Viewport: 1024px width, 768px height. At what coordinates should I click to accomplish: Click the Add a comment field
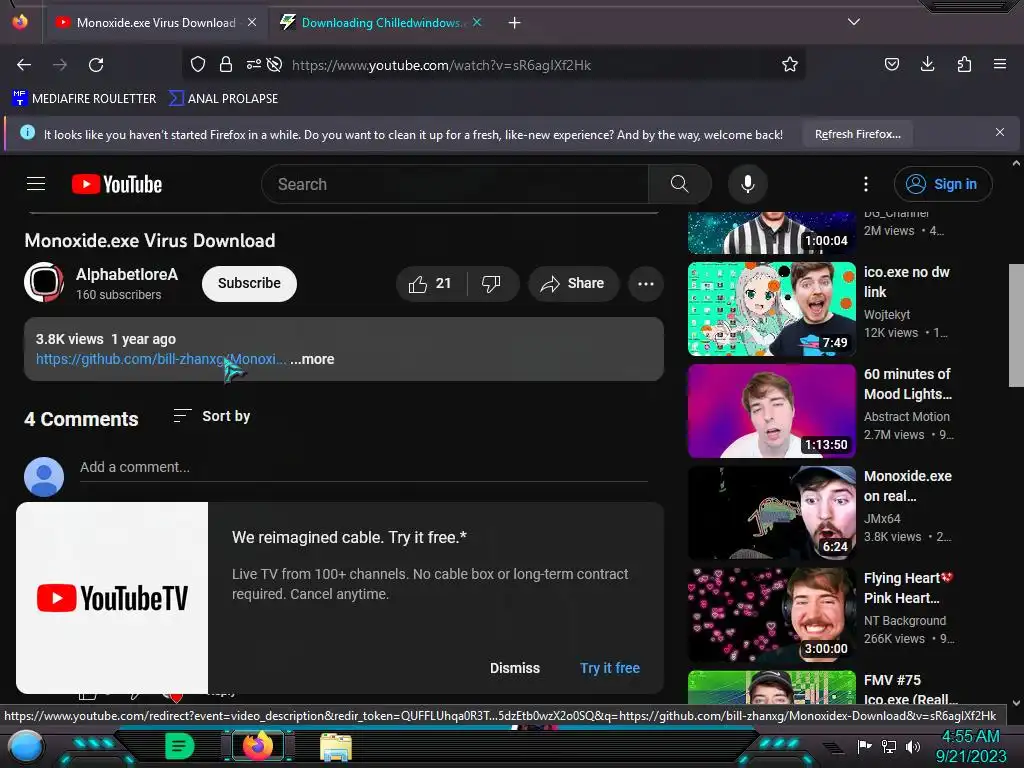click(364, 468)
